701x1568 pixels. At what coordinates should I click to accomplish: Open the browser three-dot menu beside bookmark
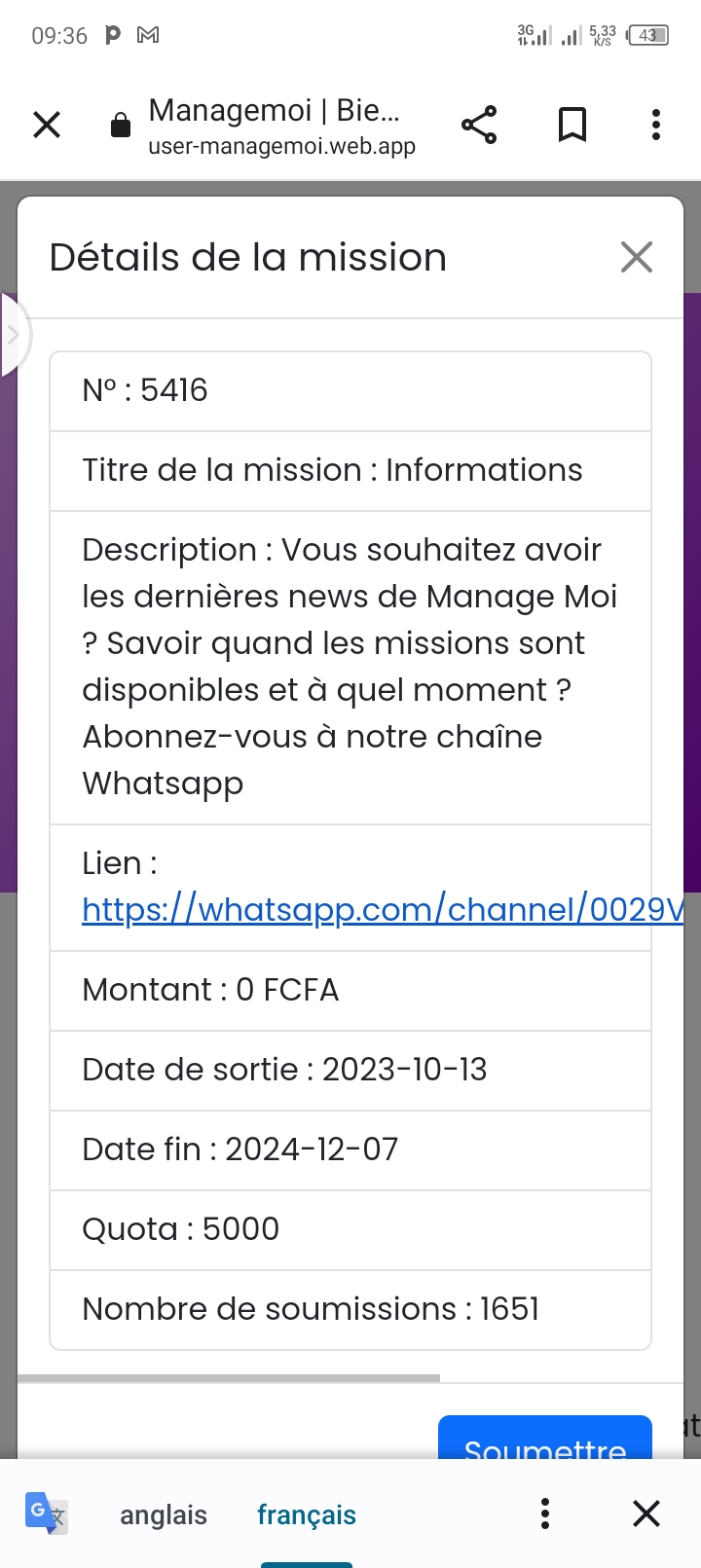point(655,126)
